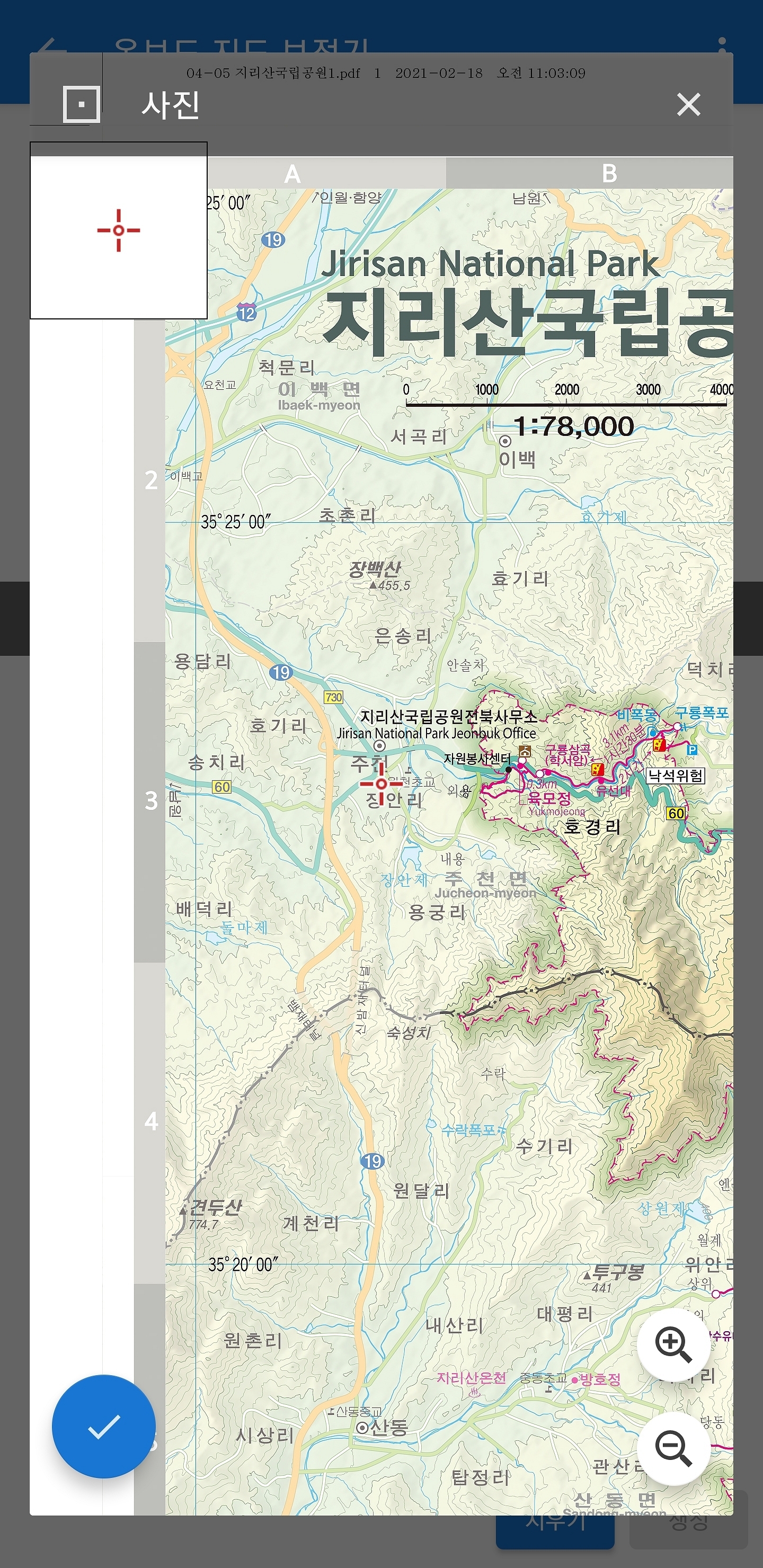Screen dimensions: 763x1568
Task: Tap the 사진 dialog title
Action: click(171, 105)
